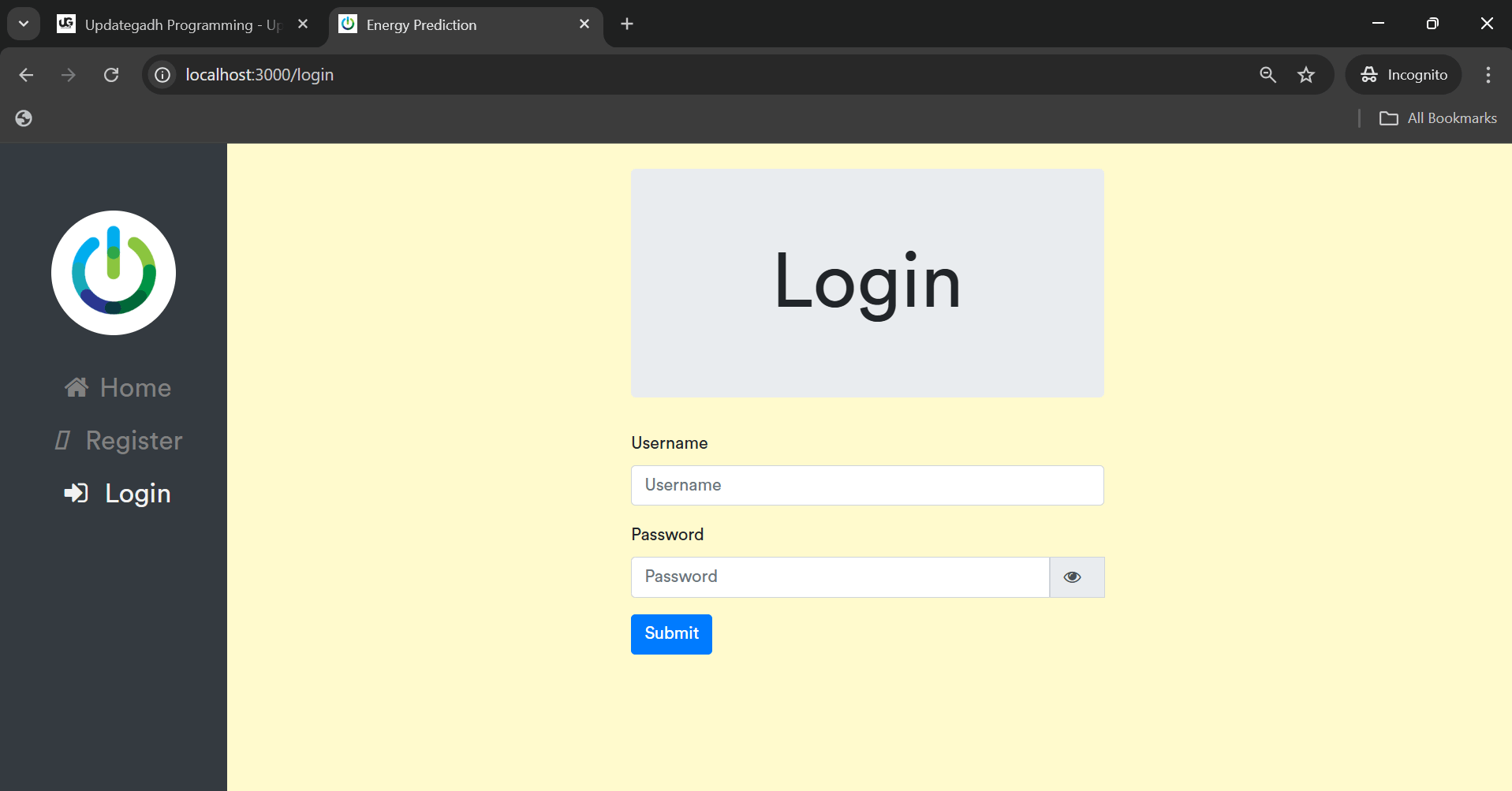The width and height of the screenshot is (1512, 791).
Task: Expand the tab search dropdown arrow
Action: pos(24,24)
